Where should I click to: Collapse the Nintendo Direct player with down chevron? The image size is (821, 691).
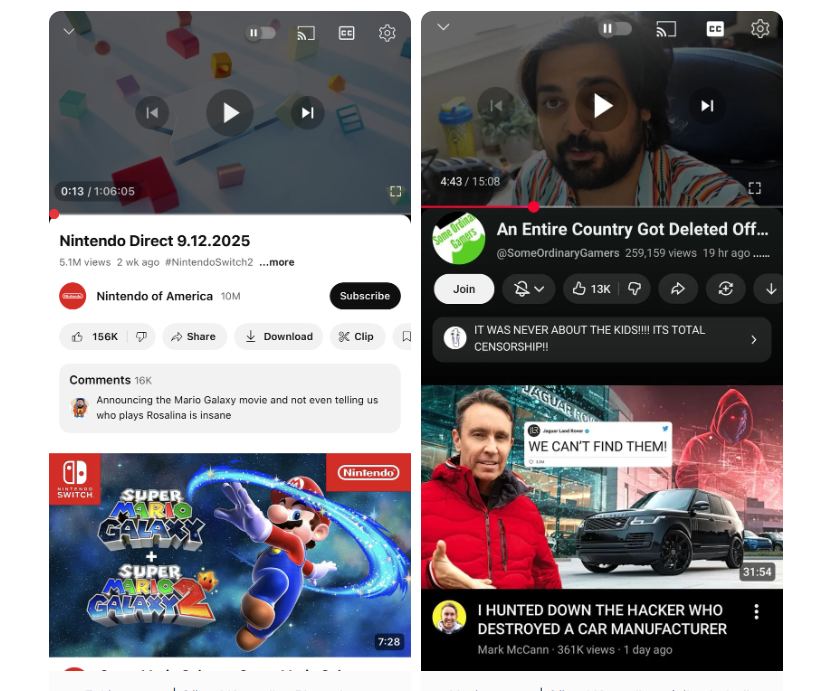pyautogui.click(x=69, y=31)
